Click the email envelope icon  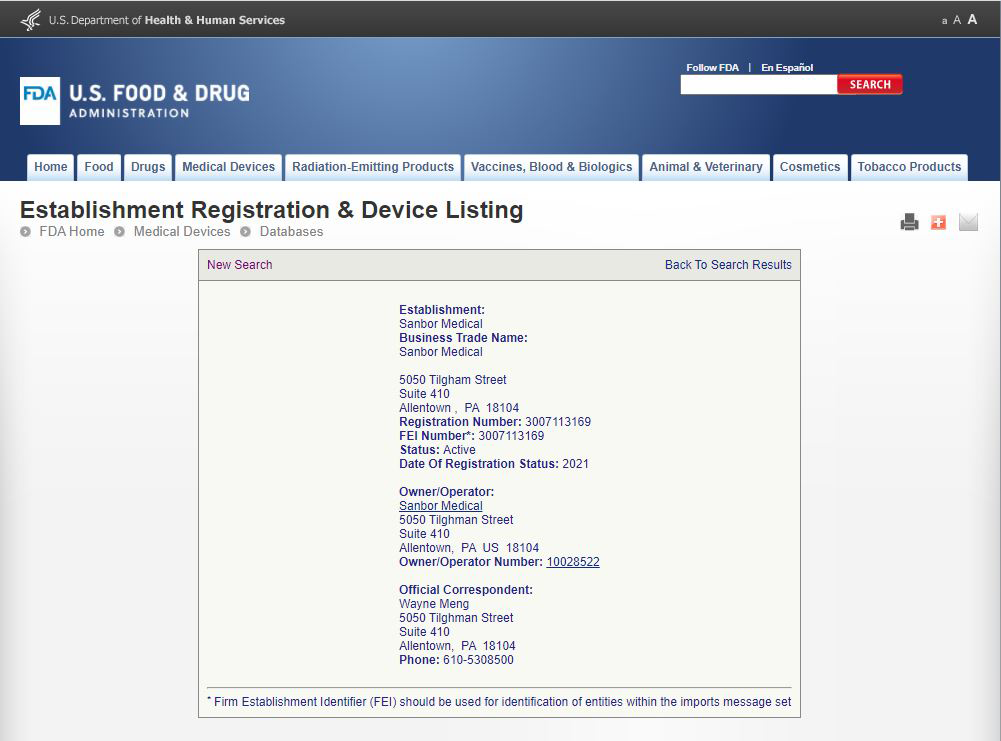point(968,222)
